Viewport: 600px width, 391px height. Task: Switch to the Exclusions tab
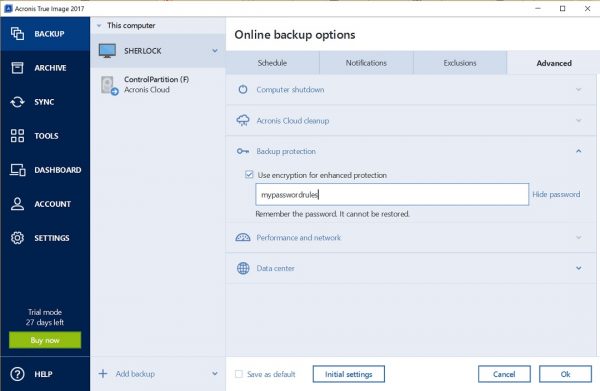(460, 63)
